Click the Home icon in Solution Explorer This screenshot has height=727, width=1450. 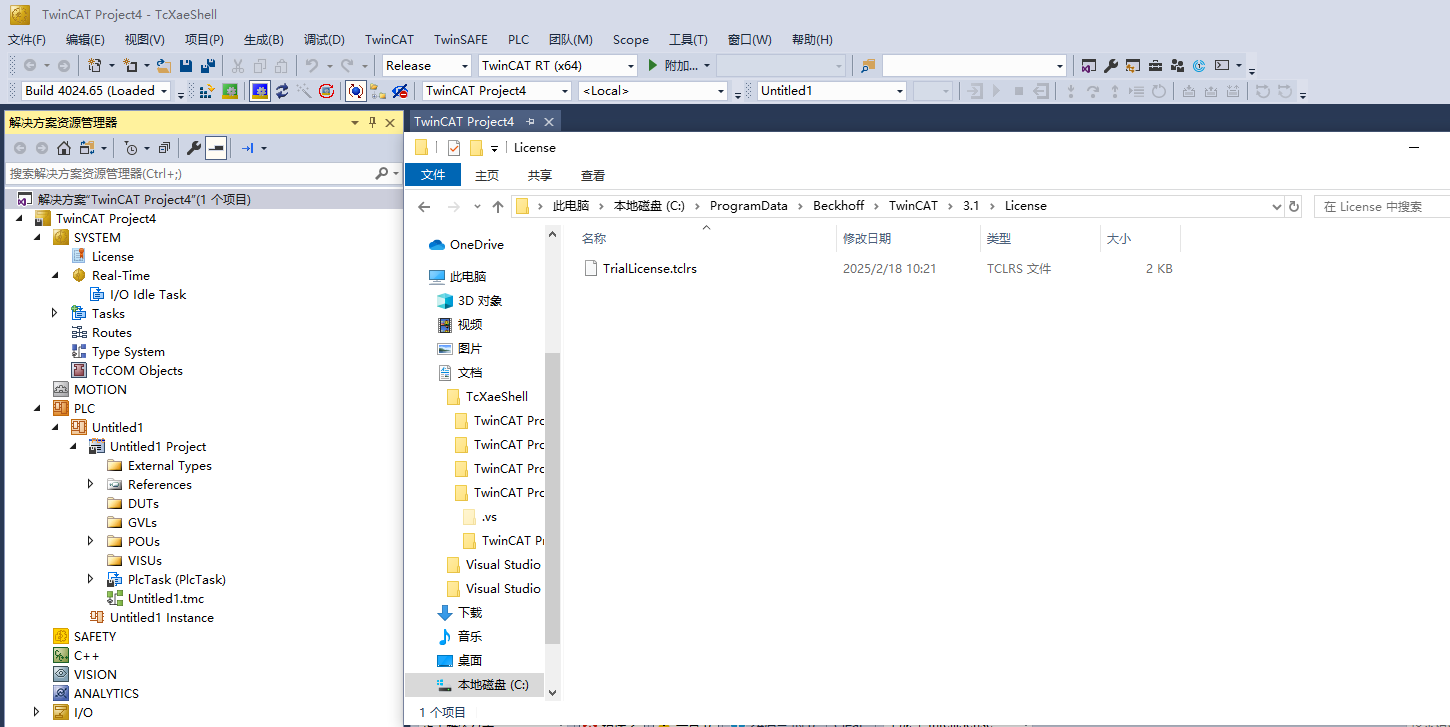click(63, 148)
